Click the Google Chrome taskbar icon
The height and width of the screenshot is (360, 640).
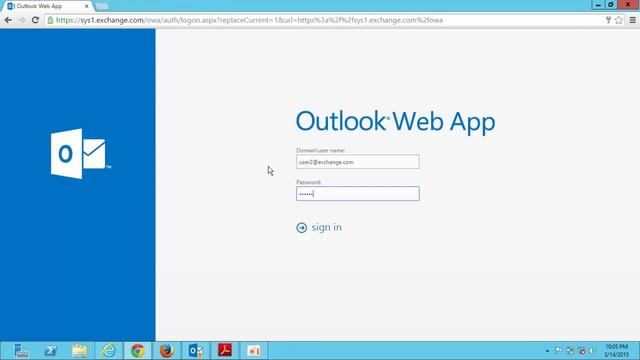tap(138, 351)
